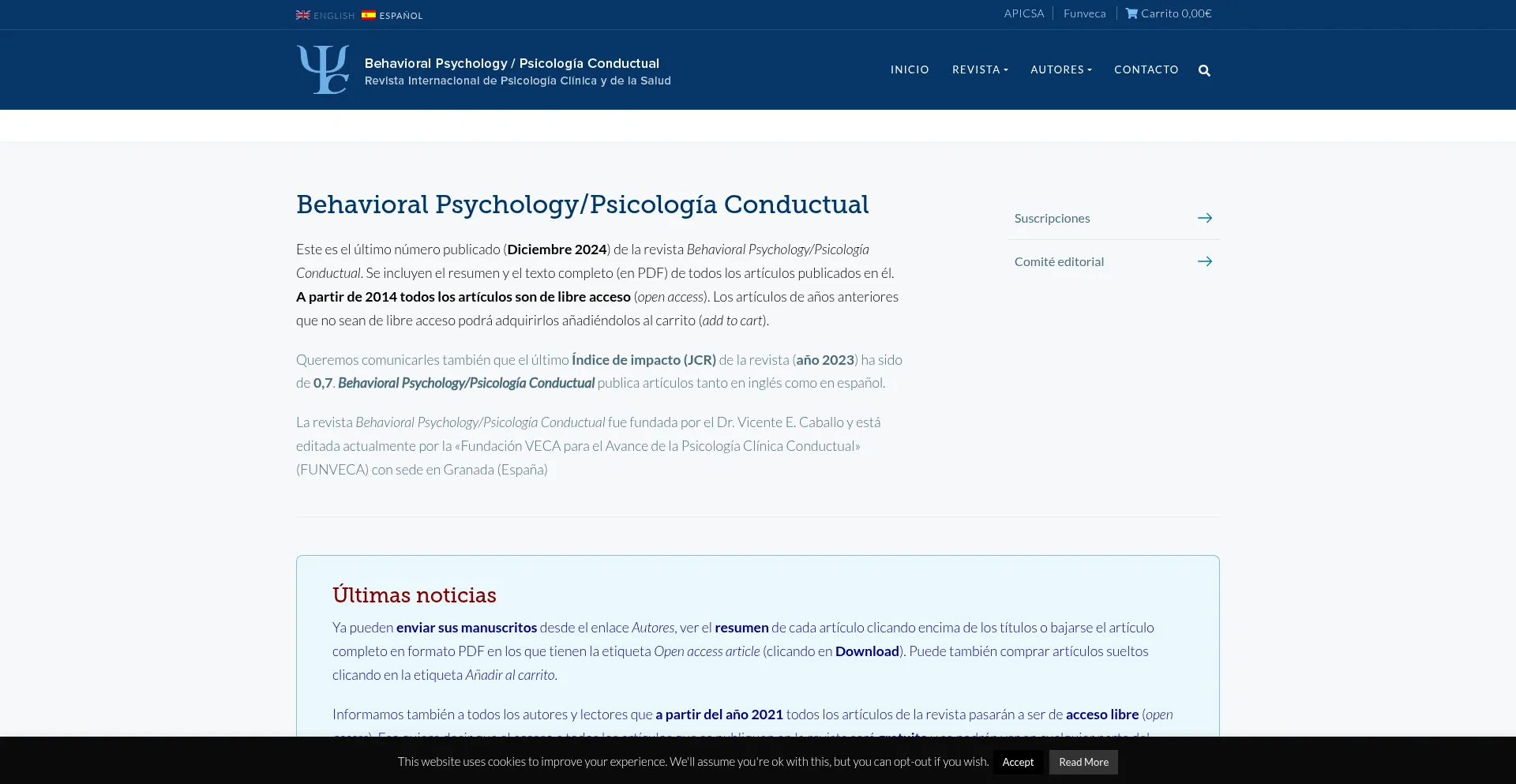Click 'acceso libre' link

(1102, 715)
